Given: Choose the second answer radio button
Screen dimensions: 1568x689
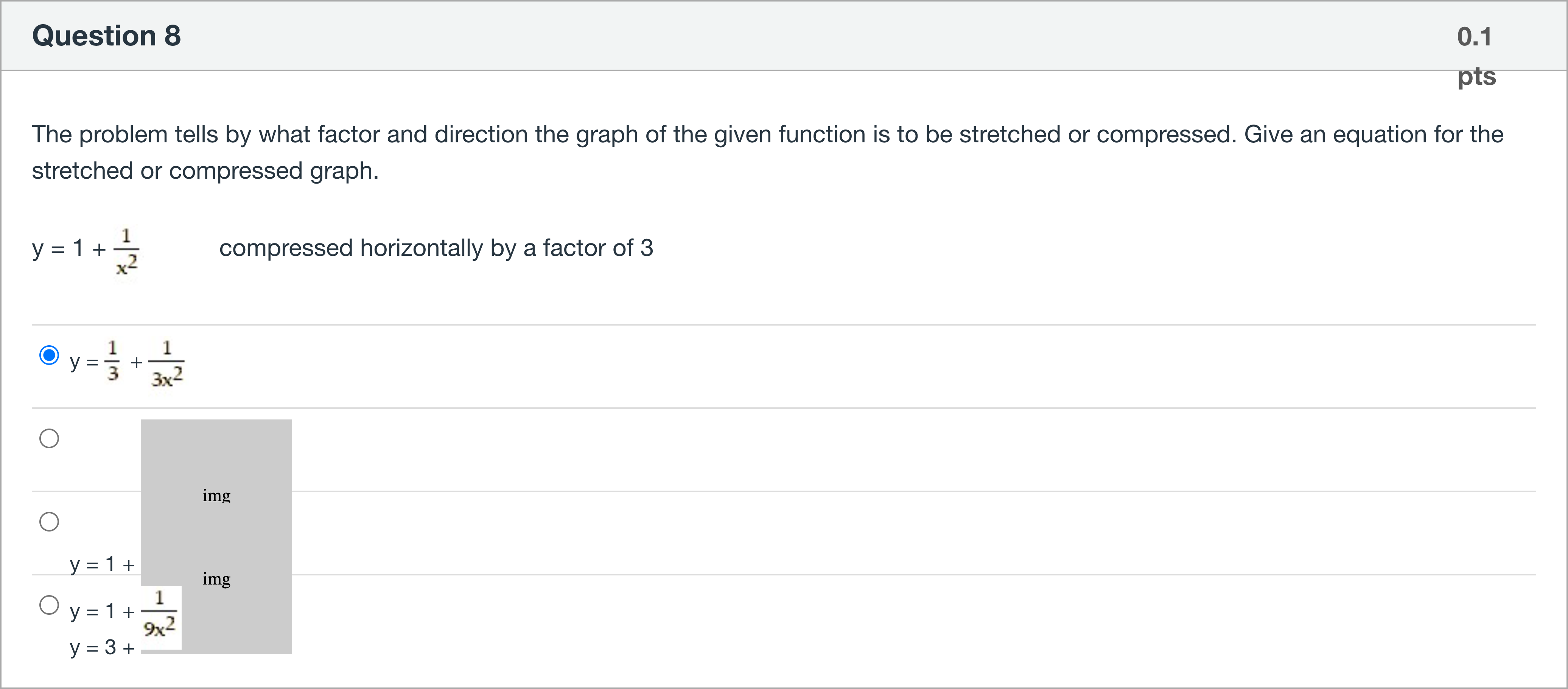Looking at the screenshot, I should click(49, 438).
